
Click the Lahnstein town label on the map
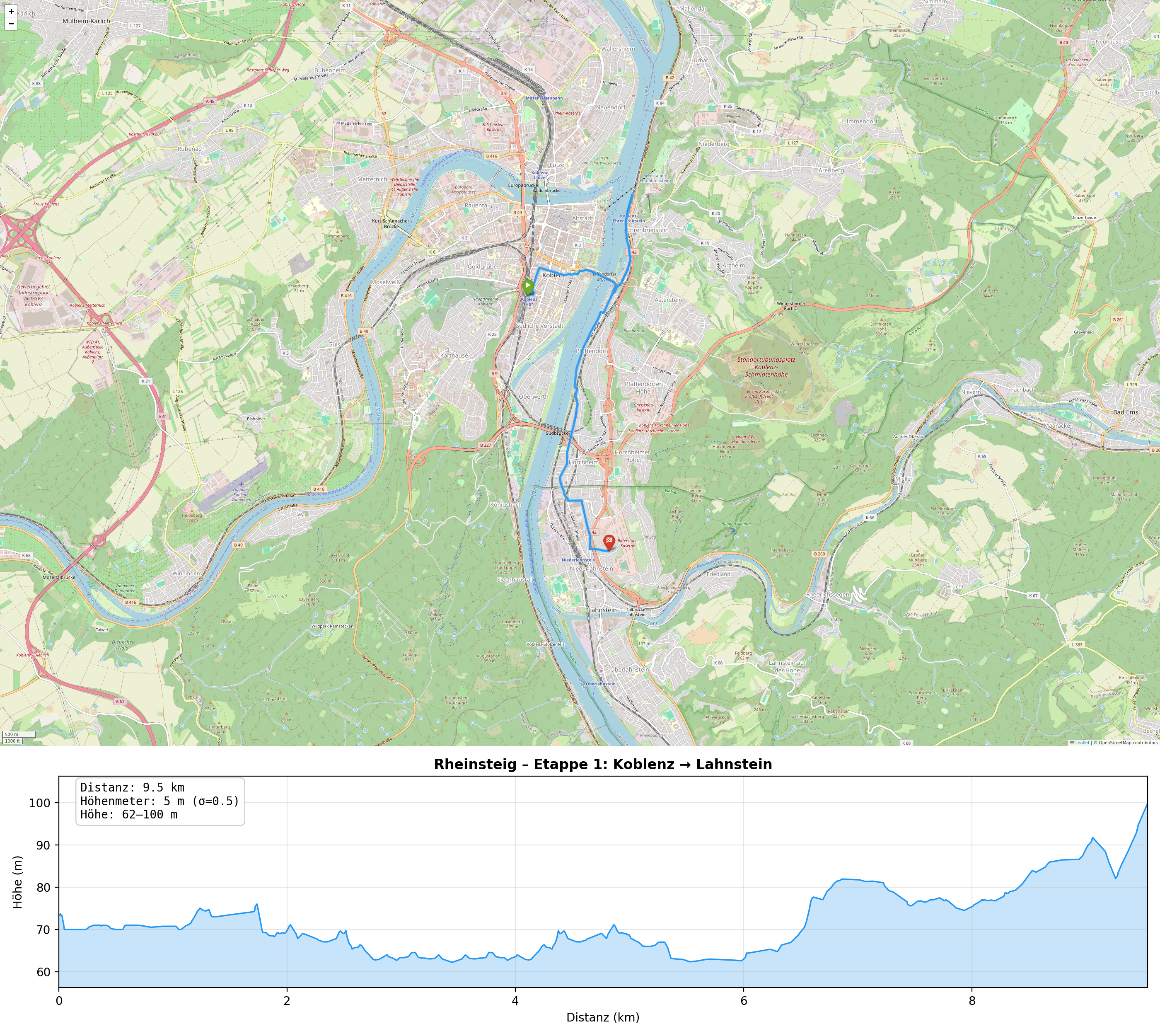[x=602, y=610]
